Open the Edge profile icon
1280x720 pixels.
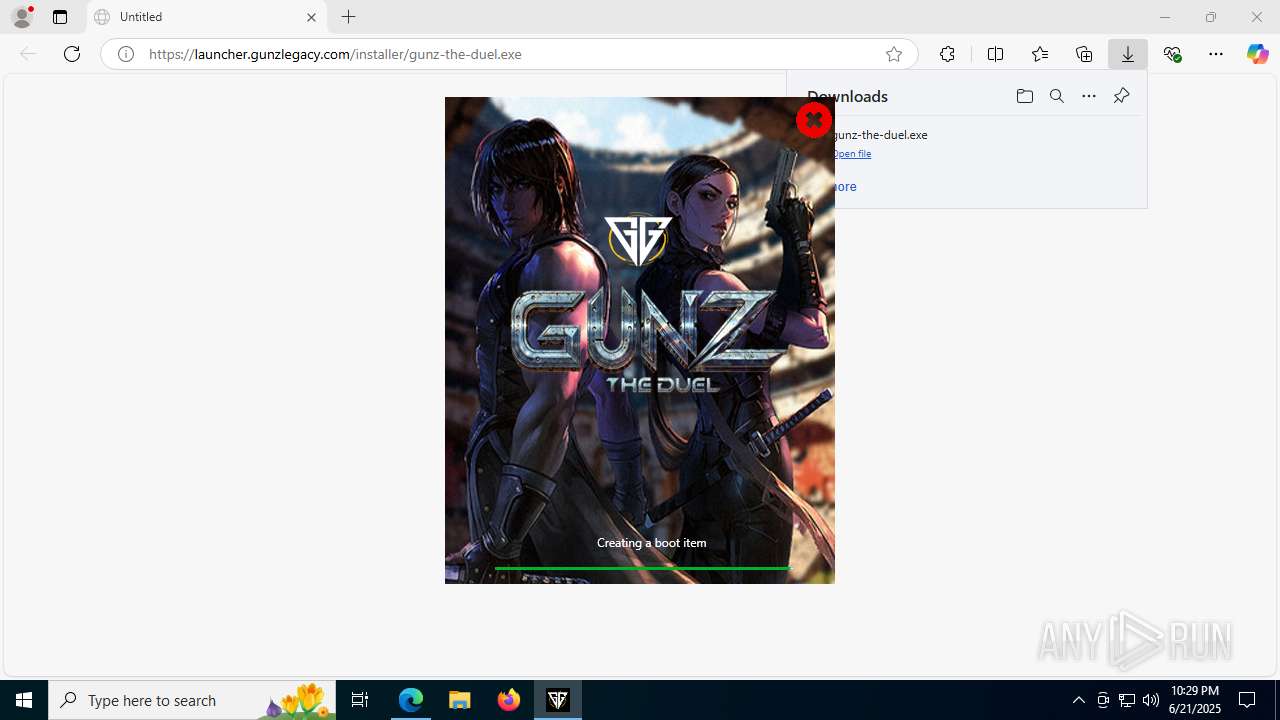21,17
